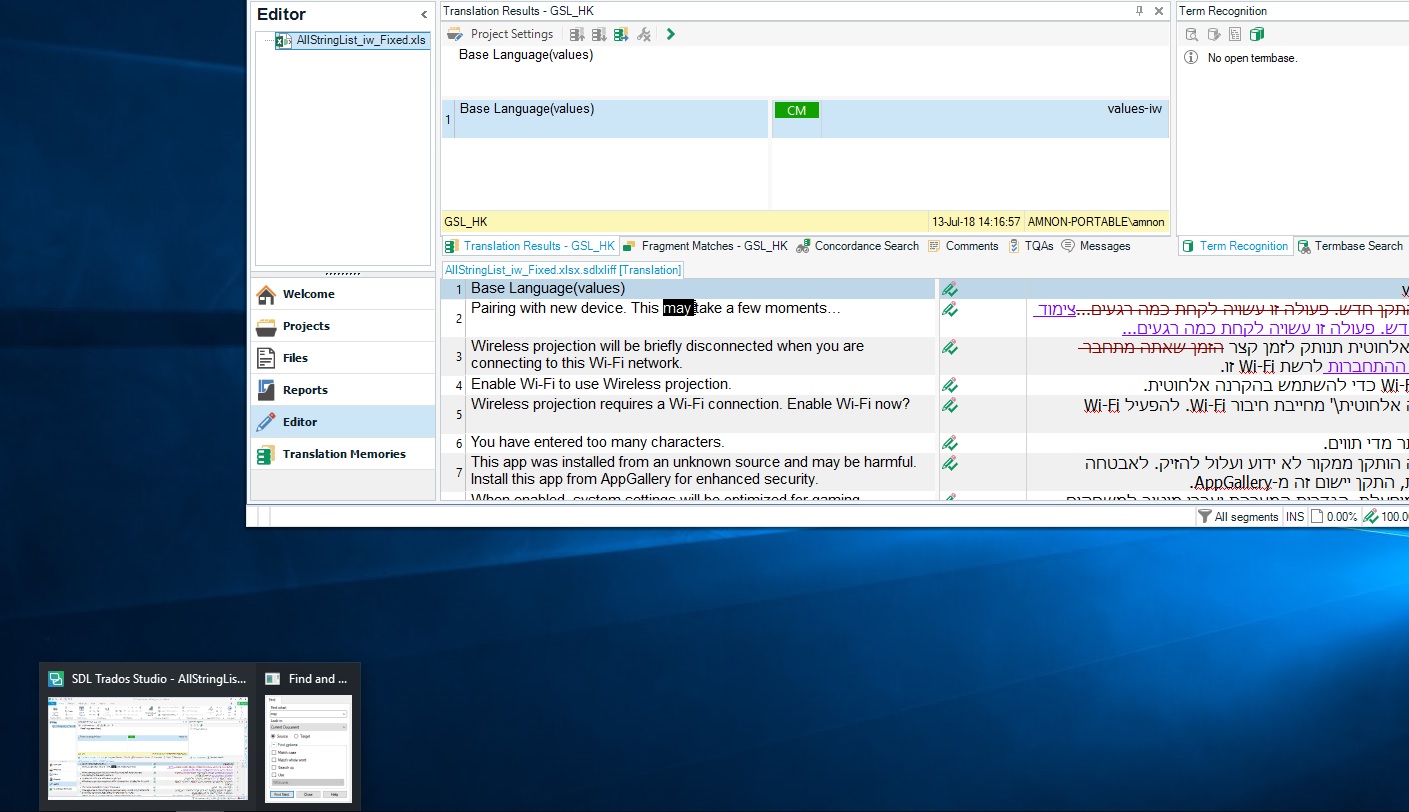1409x812 pixels.
Task: Click the green CM match badge
Action: tap(797, 110)
